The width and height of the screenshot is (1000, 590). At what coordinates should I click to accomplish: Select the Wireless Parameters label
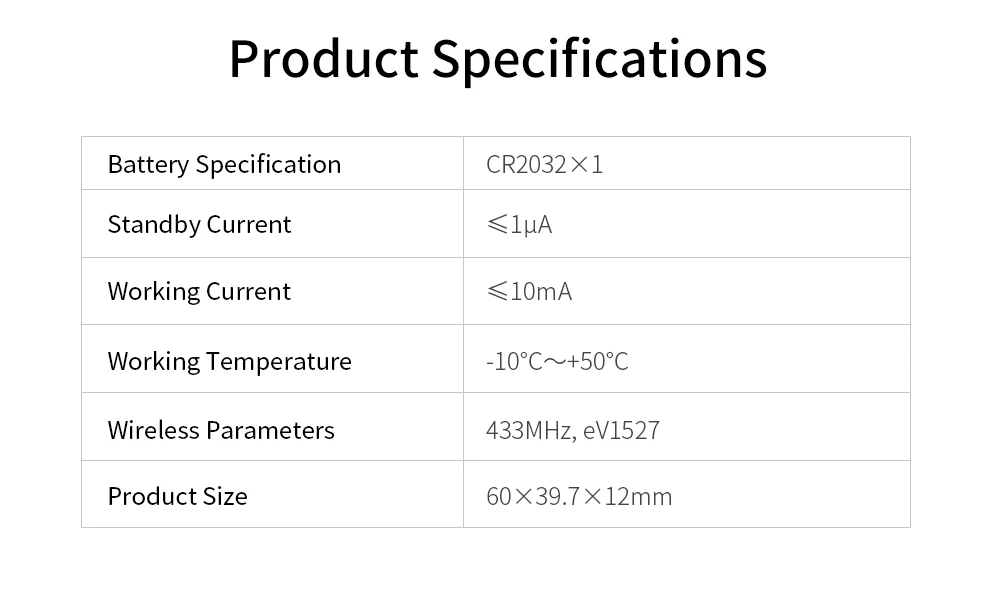[221, 431]
